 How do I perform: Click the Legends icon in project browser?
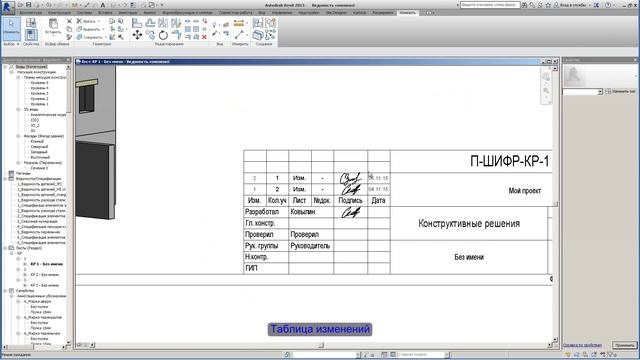pos(11,173)
